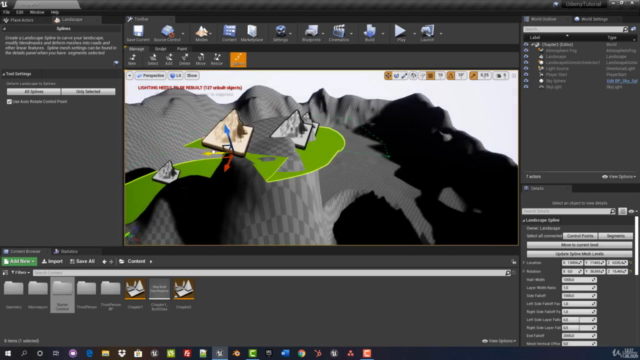Image resolution: width=640 pixels, height=360 pixels.
Task: Click the Launch toolbar icon
Action: [427, 33]
